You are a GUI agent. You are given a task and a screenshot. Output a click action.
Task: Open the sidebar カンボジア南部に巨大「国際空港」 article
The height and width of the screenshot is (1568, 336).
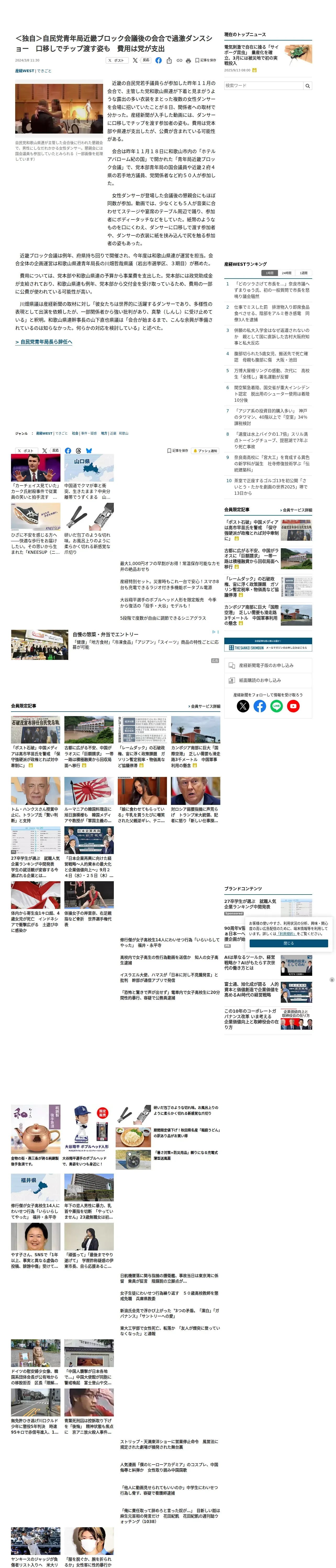coord(268,615)
